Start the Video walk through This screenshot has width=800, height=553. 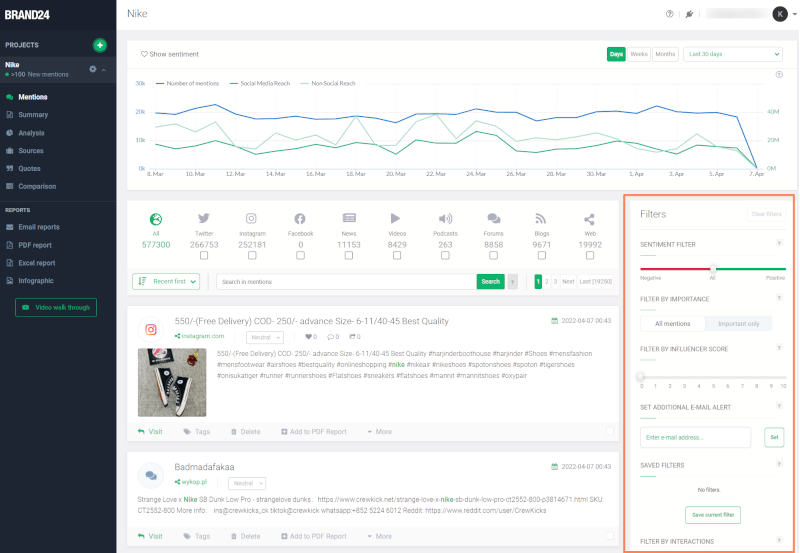[x=56, y=307]
